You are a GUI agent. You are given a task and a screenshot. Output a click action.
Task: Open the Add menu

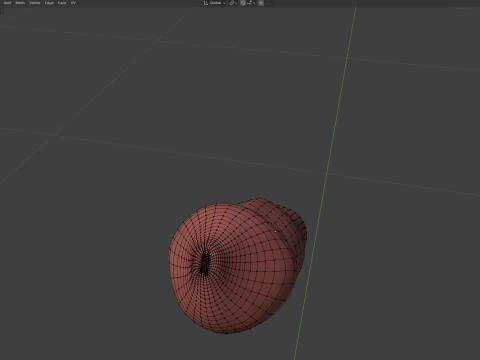click(x=7, y=3)
